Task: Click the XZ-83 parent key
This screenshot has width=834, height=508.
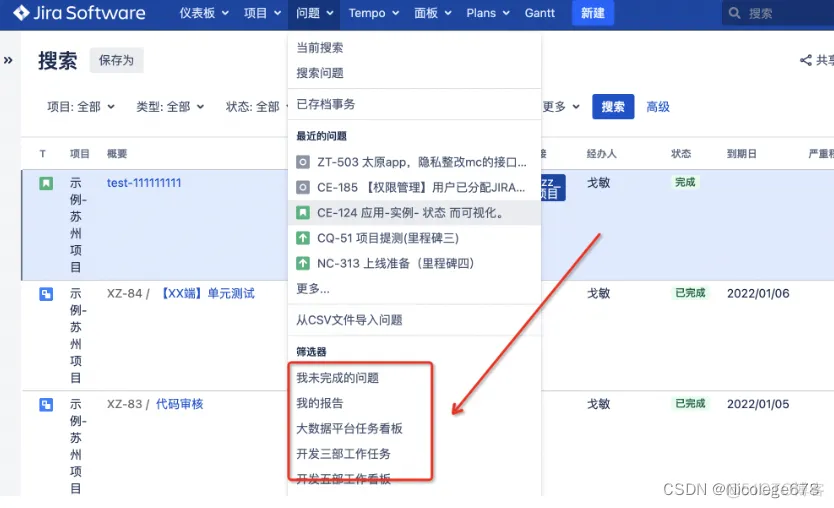Action: (x=124, y=404)
